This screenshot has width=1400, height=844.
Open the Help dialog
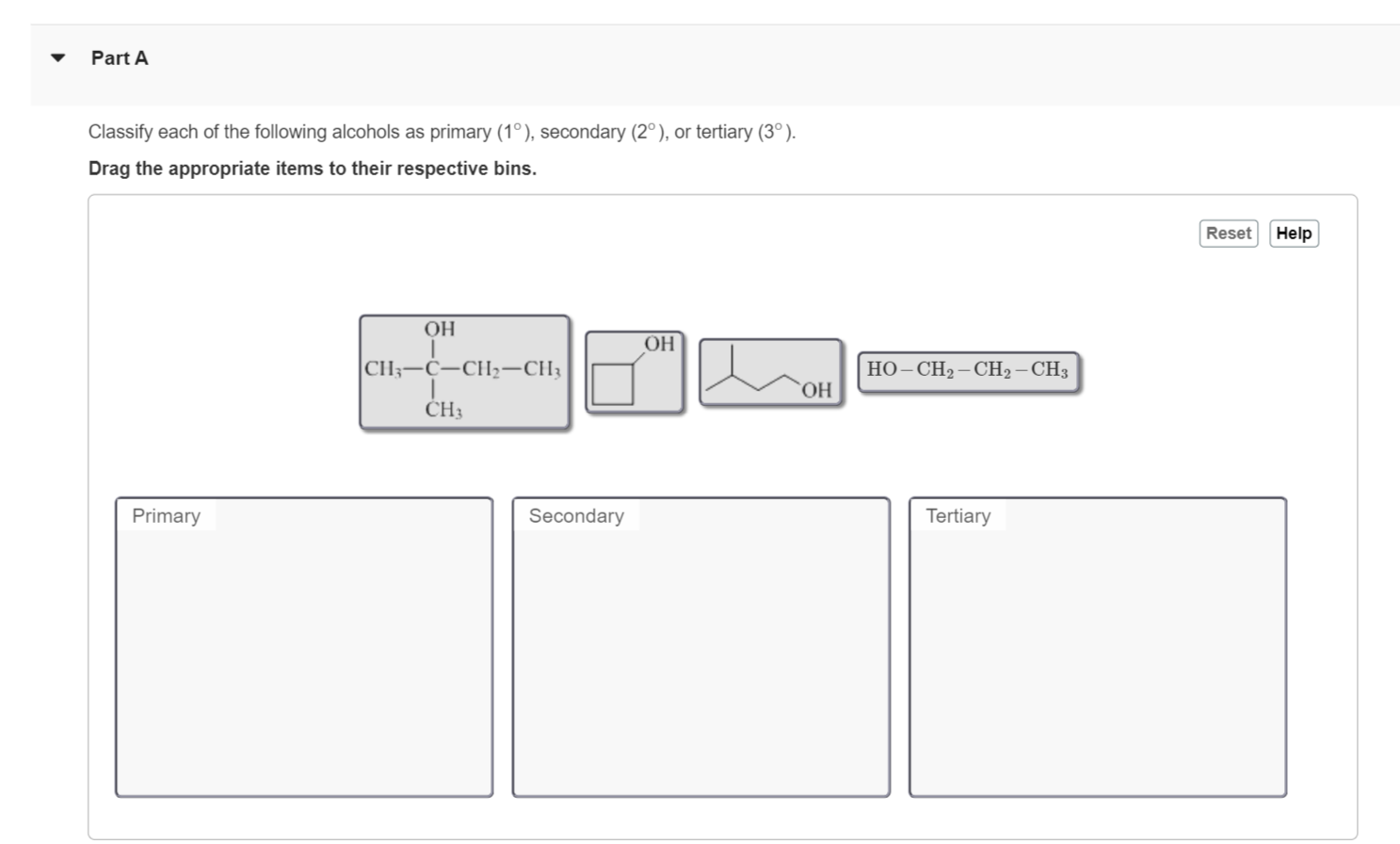pos(1292,233)
